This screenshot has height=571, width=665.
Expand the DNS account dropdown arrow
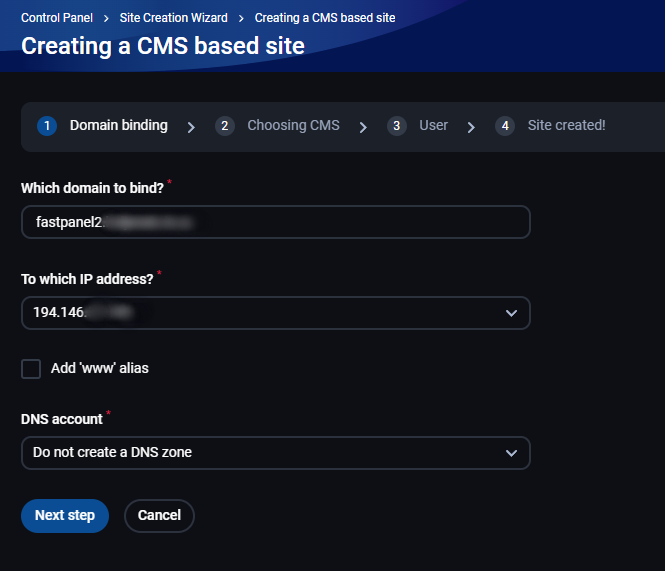coord(511,453)
